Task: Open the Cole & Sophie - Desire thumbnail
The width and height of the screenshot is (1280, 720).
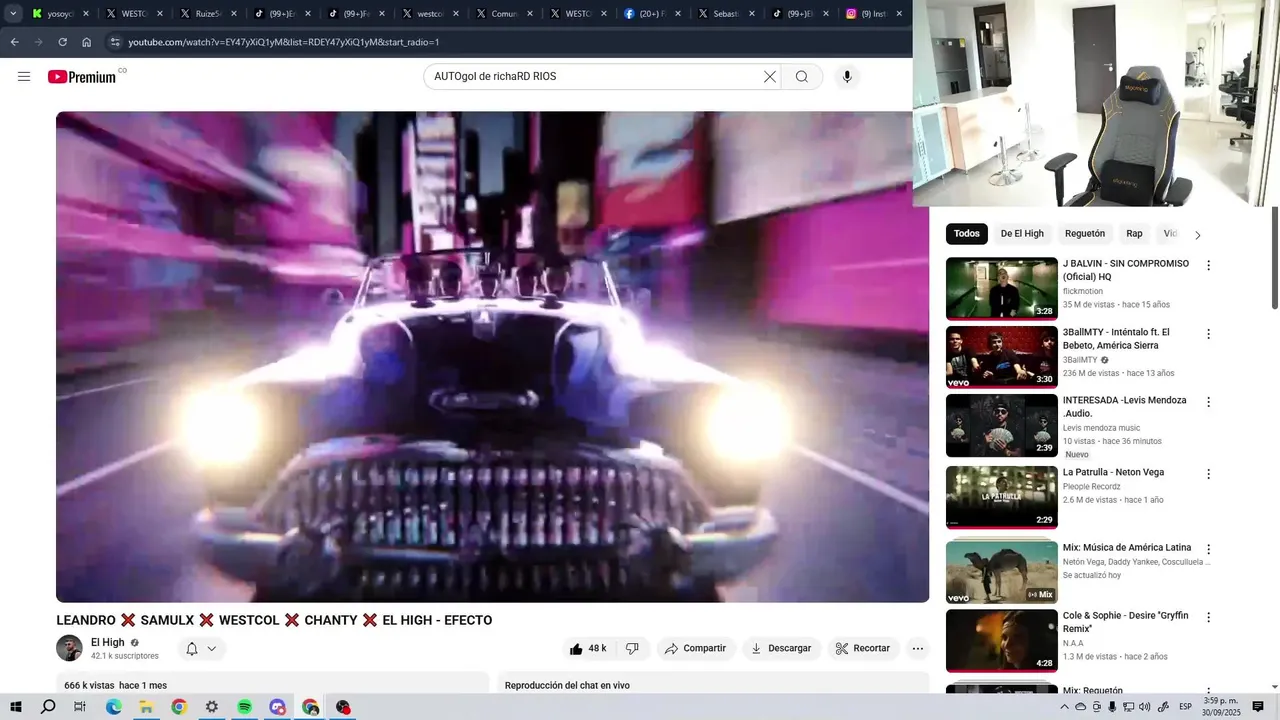Action: [1002, 641]
